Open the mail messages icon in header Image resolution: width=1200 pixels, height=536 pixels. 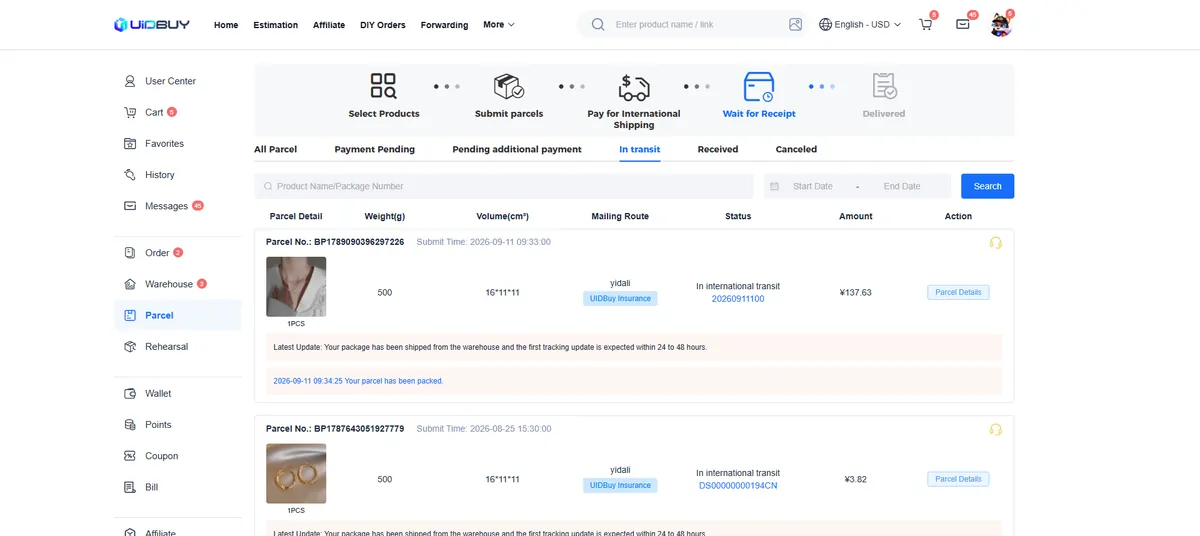click(x=963, y=24)
